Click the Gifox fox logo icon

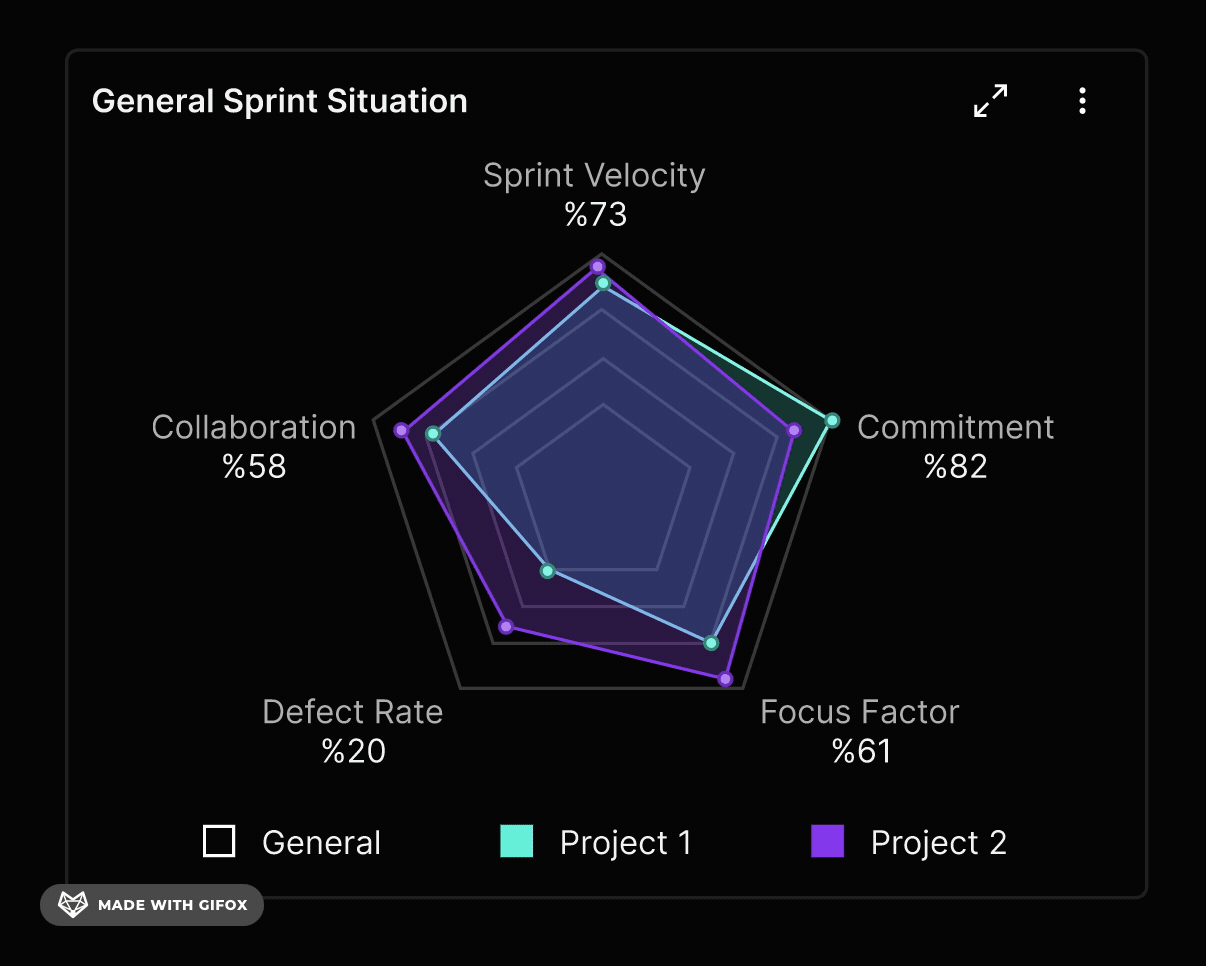(73, 905)
